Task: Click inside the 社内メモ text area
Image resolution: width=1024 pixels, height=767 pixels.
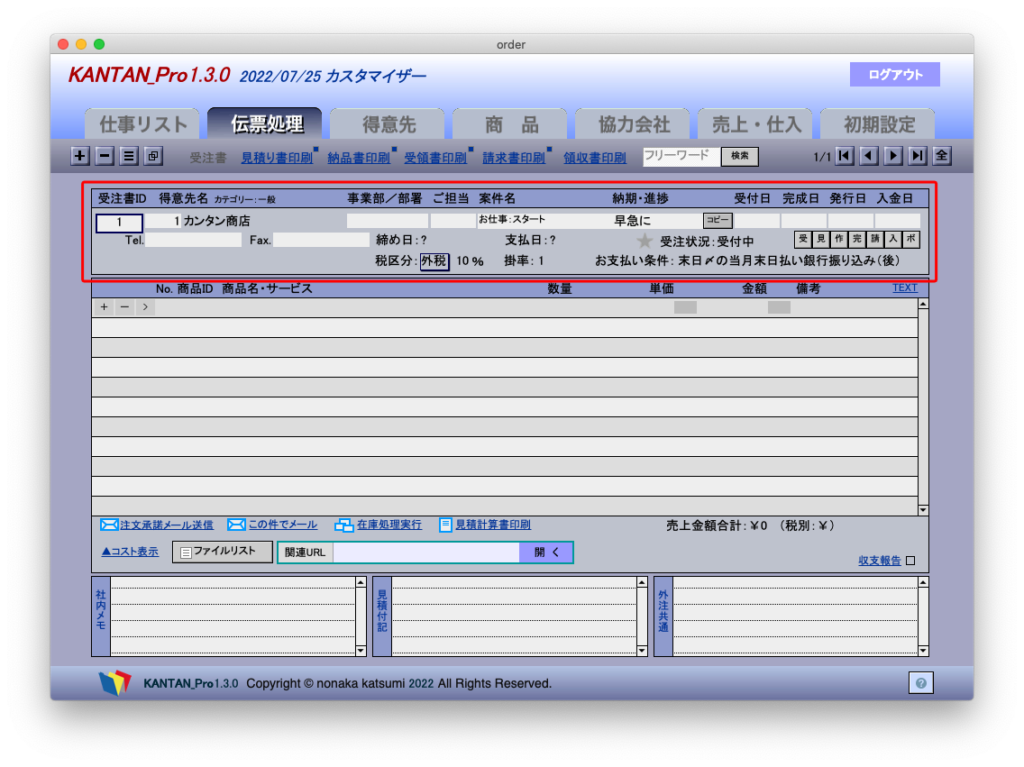Action: click(x=232, y=616)
